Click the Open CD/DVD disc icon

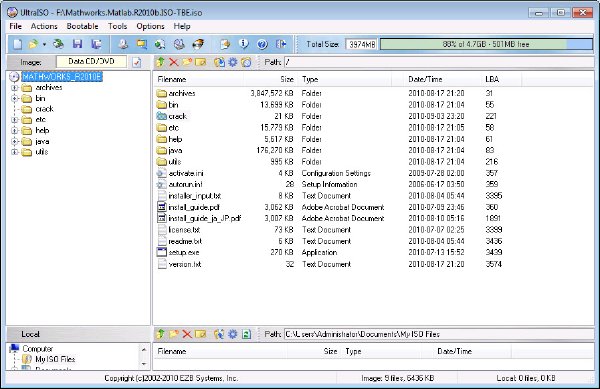tap(59, 44)
